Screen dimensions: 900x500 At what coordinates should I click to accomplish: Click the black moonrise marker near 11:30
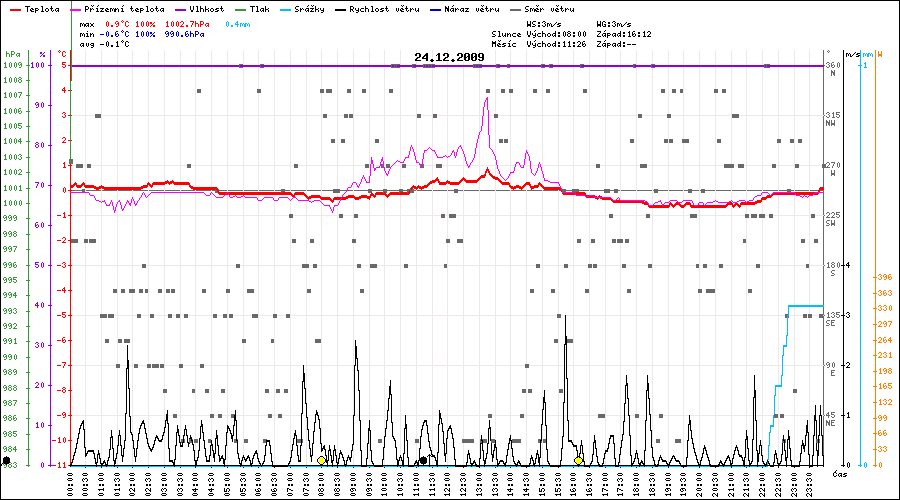point(423,460)
